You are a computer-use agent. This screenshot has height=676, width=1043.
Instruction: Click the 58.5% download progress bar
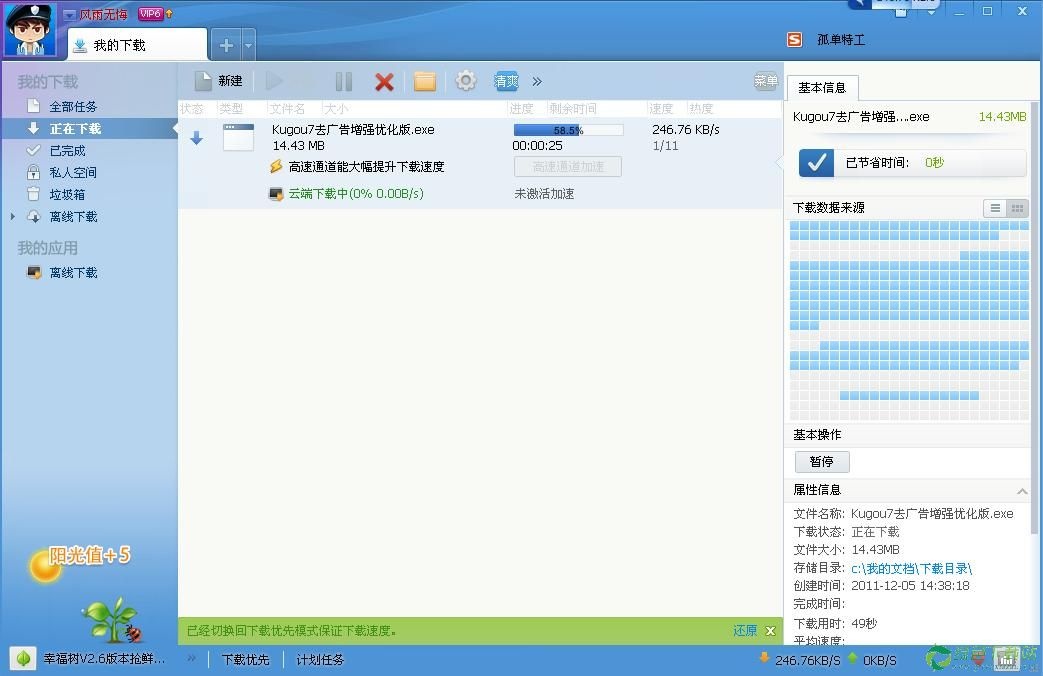coord(568,129)
